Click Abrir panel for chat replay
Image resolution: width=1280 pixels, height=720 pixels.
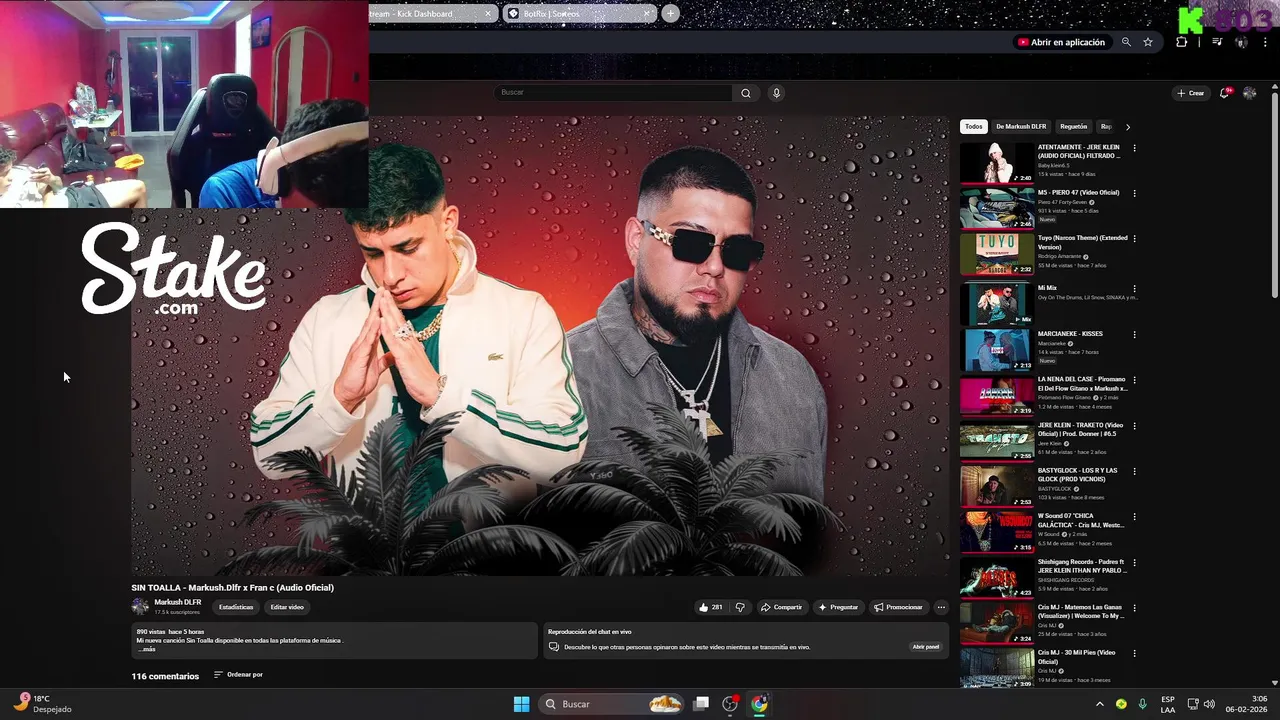tap(925, 647)
